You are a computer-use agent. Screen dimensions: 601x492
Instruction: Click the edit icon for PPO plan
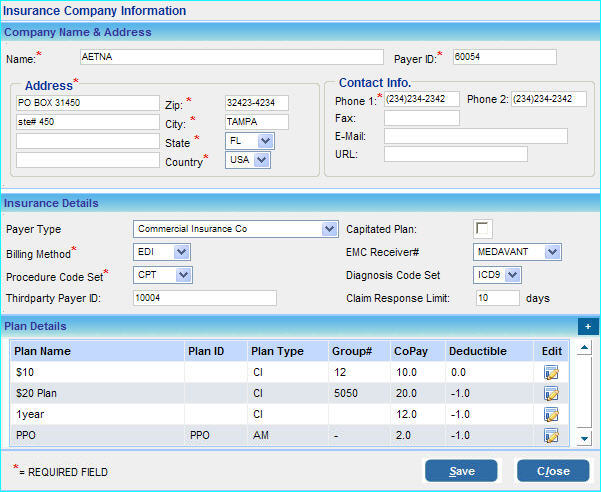[550, 435]
